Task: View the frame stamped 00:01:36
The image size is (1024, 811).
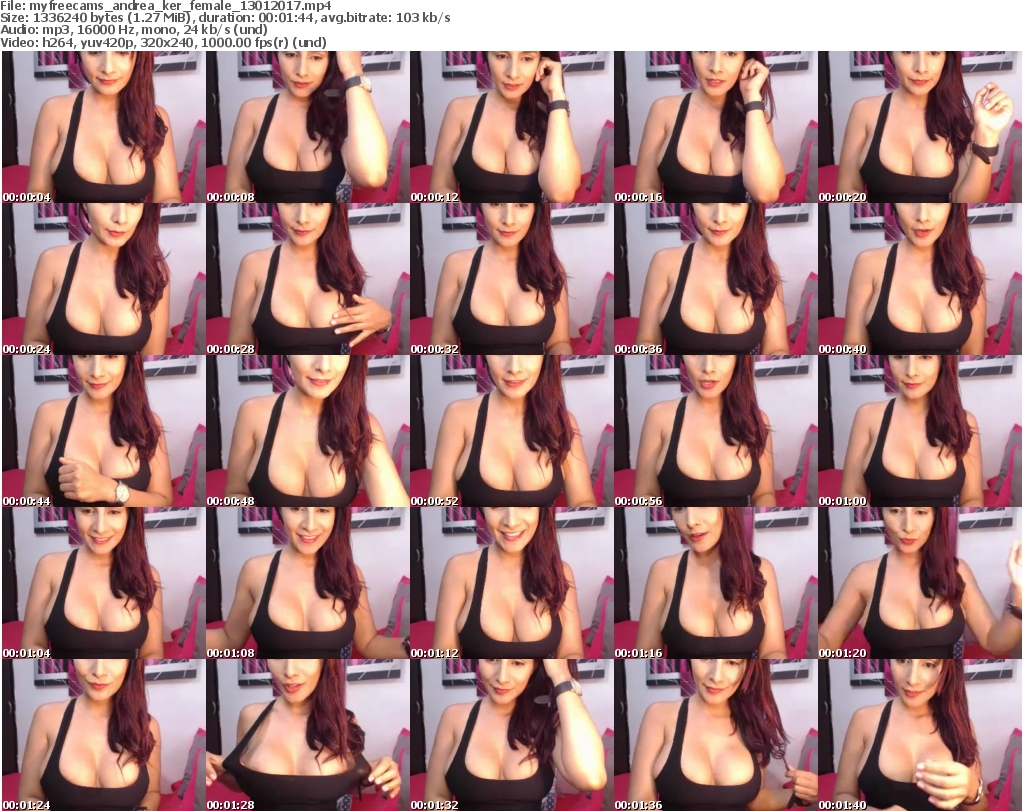Action: (x=716, y=735)
